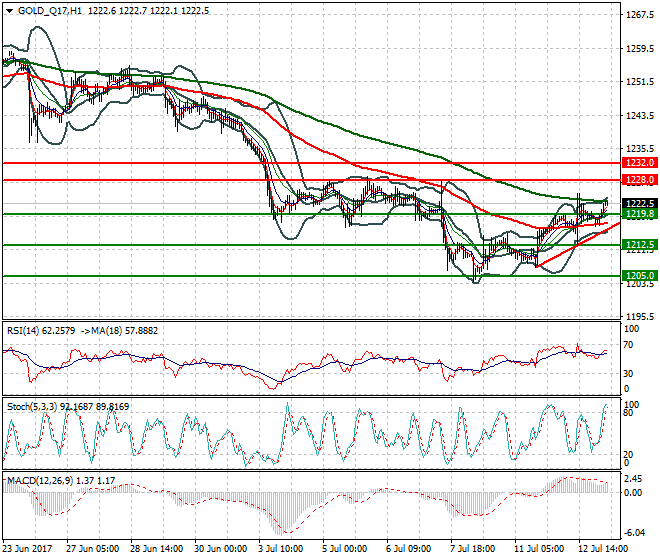Click the 7 Jul 18:00 time label
The image size is (660, 560).
[472, 549]
